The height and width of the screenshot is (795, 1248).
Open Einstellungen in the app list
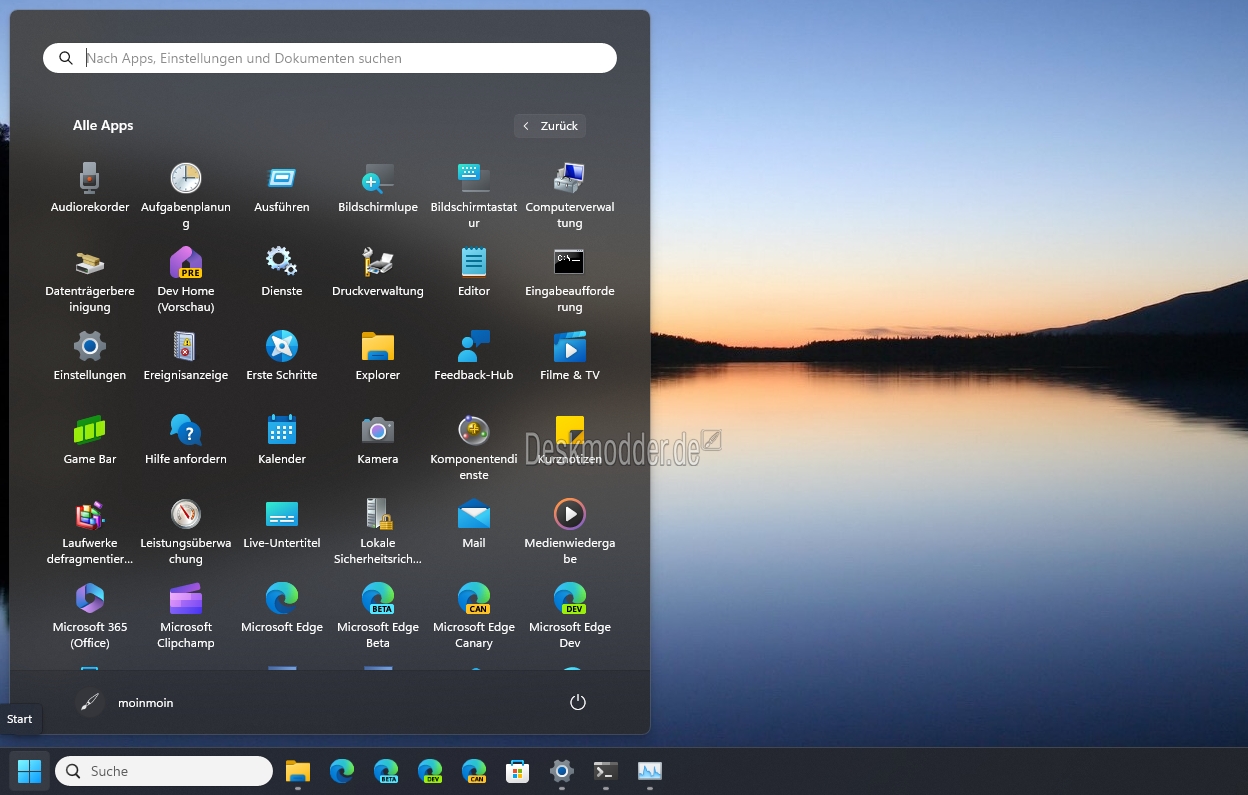tap(90, 356)
